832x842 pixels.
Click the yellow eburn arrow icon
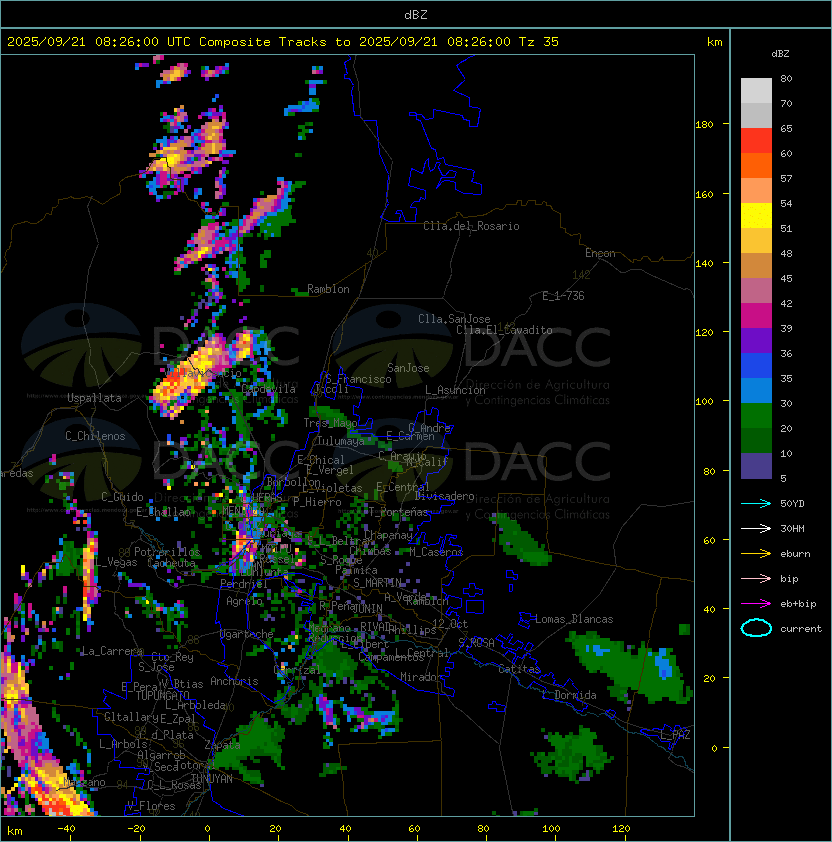(x=756, y=554)
